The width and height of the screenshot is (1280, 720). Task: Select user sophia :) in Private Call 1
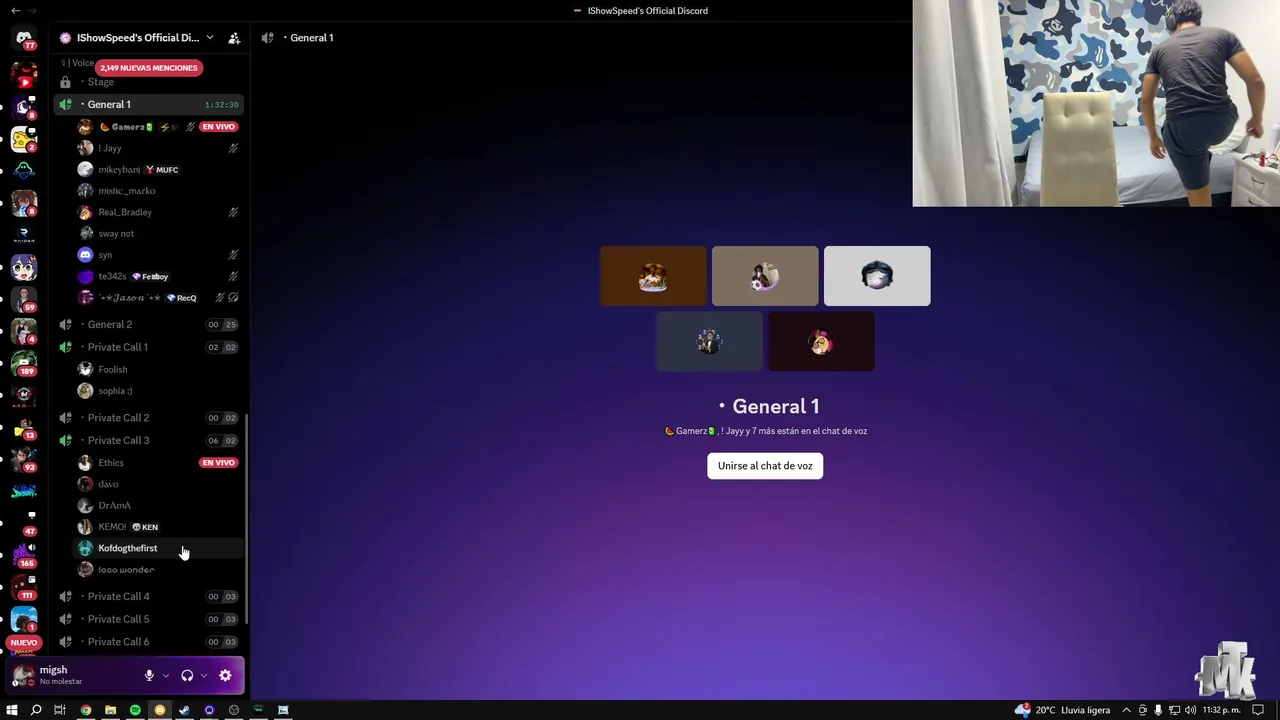158,391
